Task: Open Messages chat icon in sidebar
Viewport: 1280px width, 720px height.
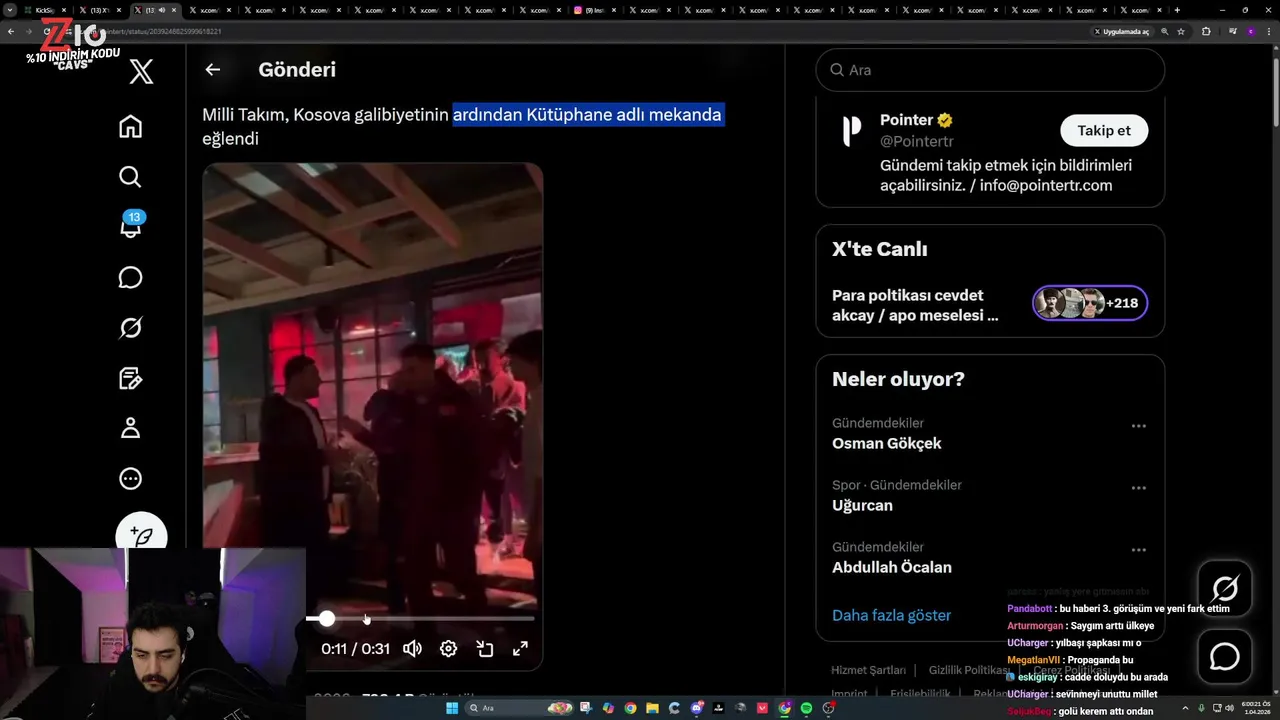Action: pos(130,277)
